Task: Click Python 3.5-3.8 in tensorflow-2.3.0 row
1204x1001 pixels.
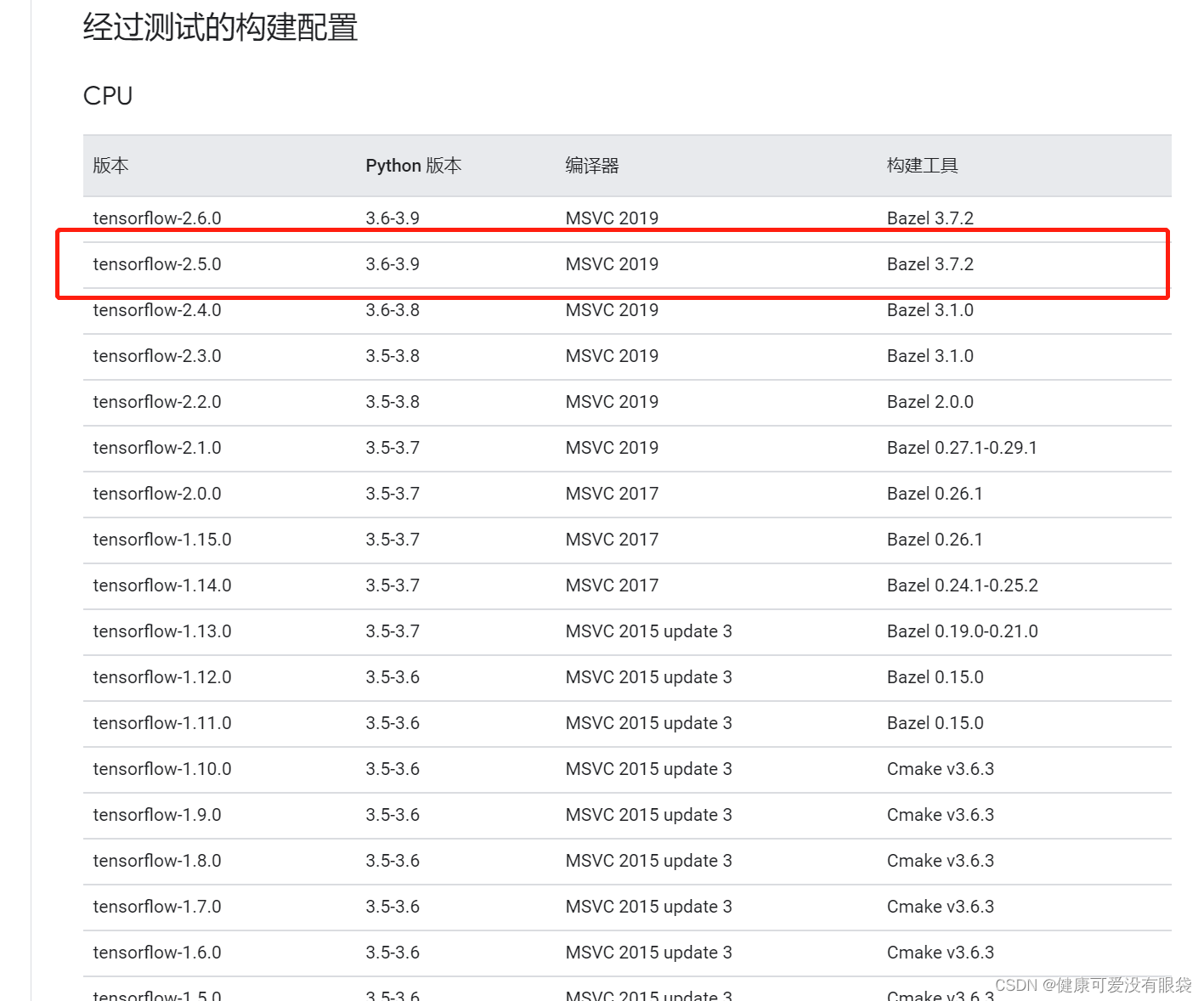Action: click(393, 356)
